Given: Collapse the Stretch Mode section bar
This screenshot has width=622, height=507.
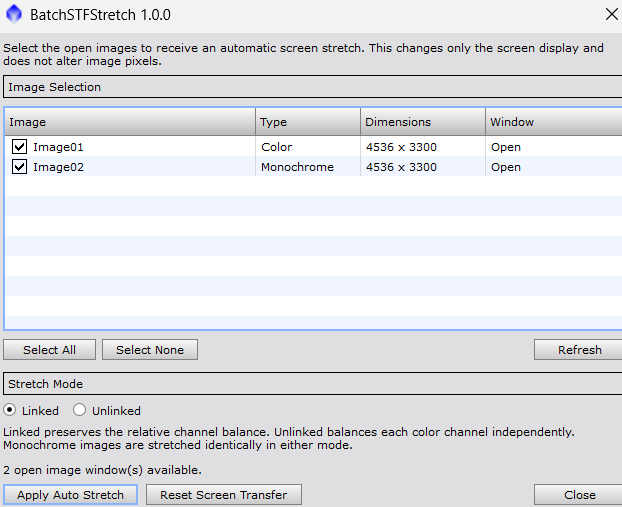Looking at the screenshot, I should 313,384.
